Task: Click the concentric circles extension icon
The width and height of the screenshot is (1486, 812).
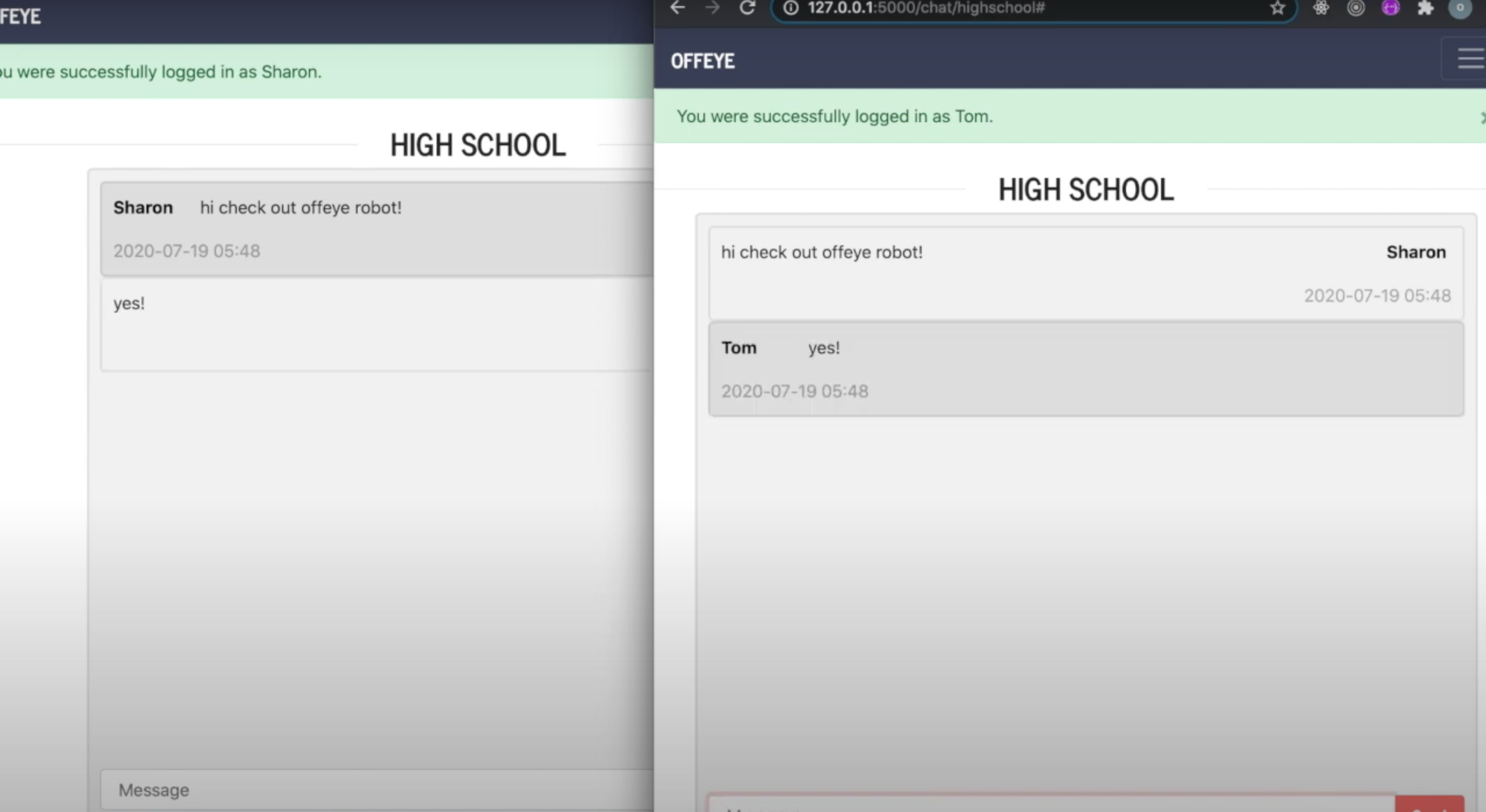Action: (1355, 8)
